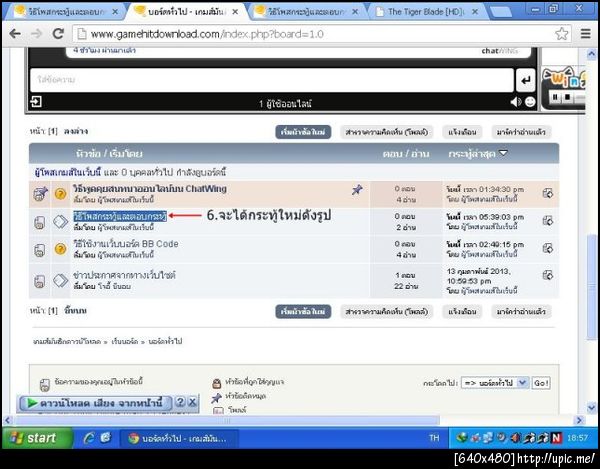Image resolution: width=600 pixels, height=469 pixels.
Task: Open the BB Code topic link
Action: click(x=126, y=244)
